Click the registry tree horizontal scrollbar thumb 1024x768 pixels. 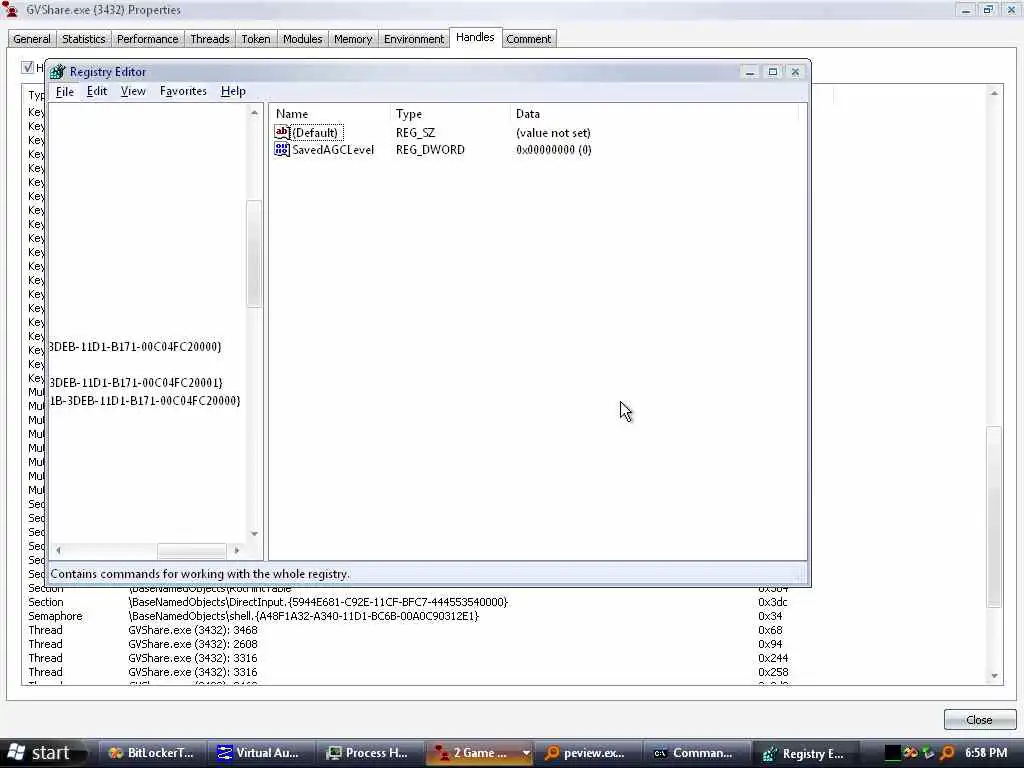pyautogui.click(x=191, y=551)
